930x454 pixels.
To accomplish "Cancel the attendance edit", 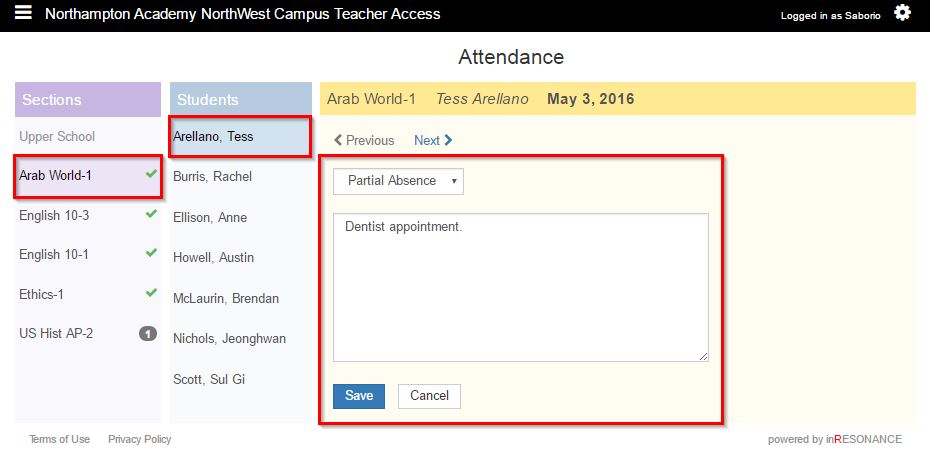I will (429, 396).
